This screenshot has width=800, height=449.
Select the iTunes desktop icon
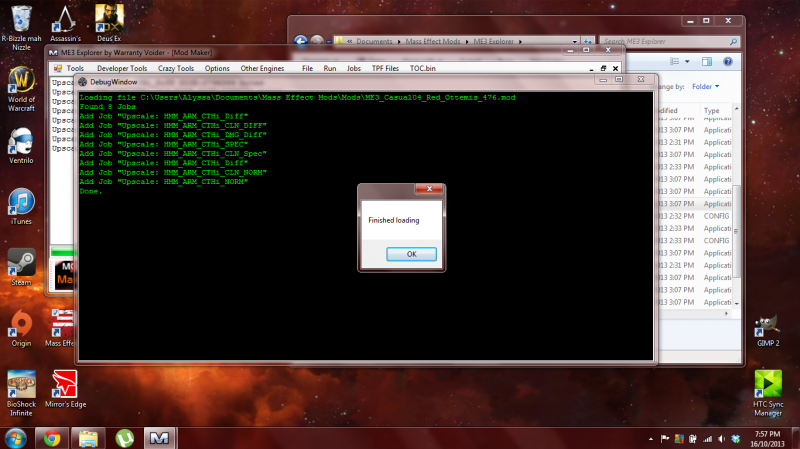click(21, 205)
